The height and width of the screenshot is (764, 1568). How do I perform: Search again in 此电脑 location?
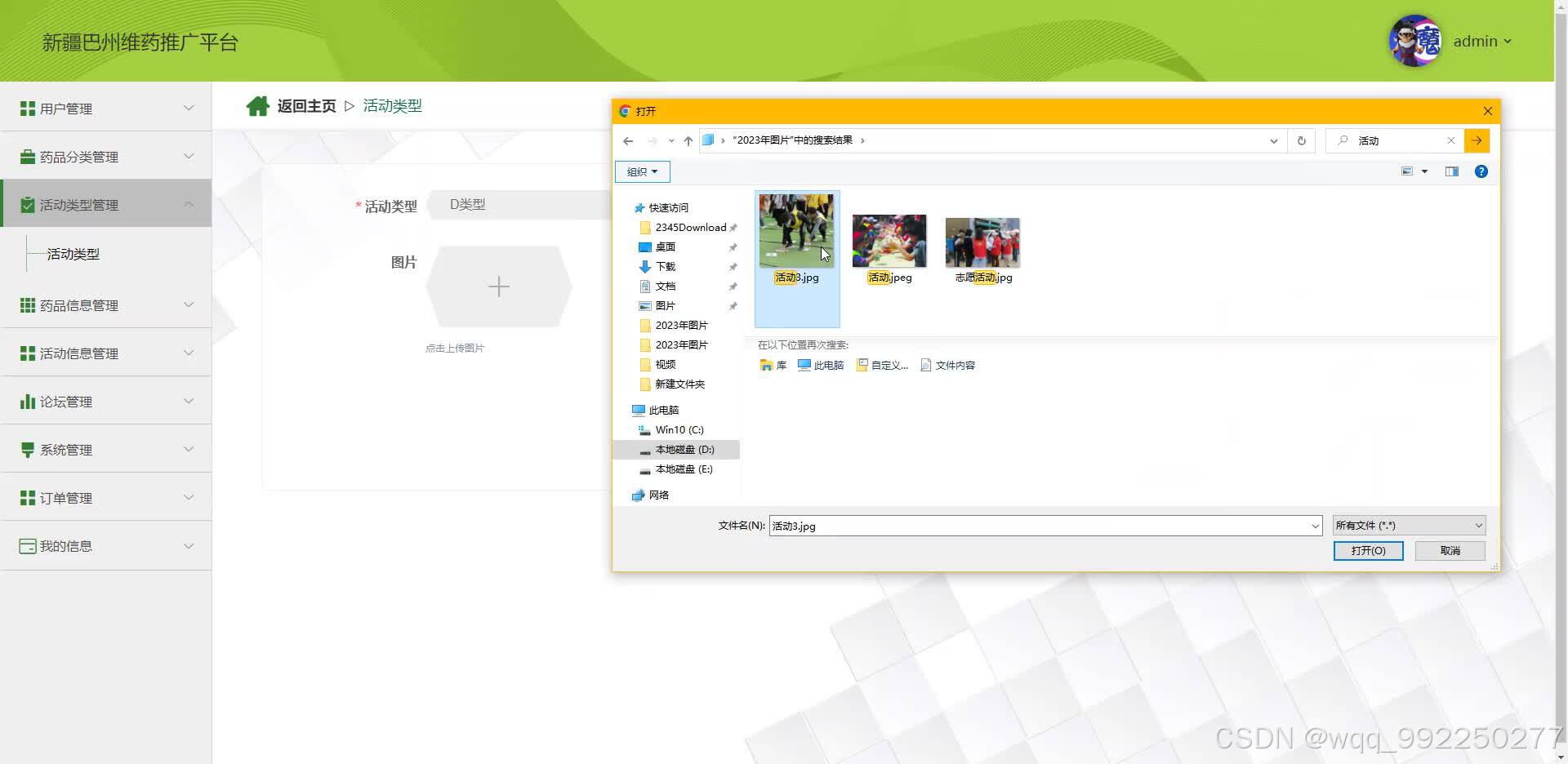coord(821,365)
